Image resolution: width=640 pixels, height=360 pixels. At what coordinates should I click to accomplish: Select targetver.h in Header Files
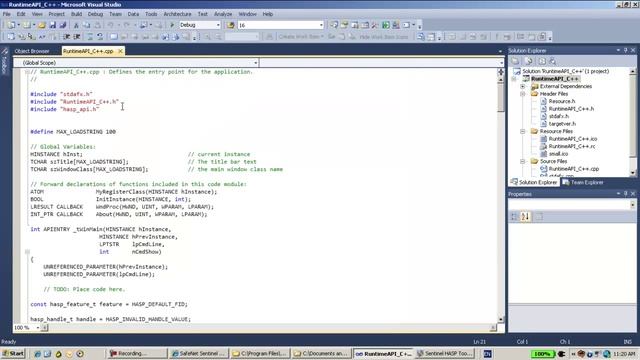coord(562,124)
